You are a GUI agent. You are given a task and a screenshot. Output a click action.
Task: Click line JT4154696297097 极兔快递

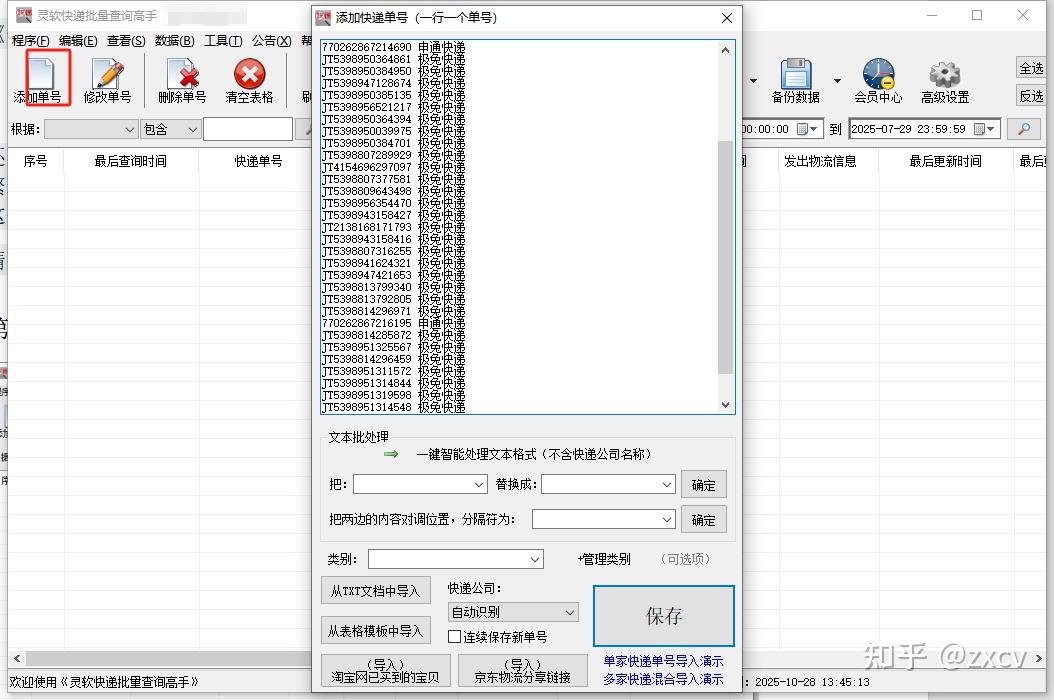pyautogui.click(x=393, y=167)
